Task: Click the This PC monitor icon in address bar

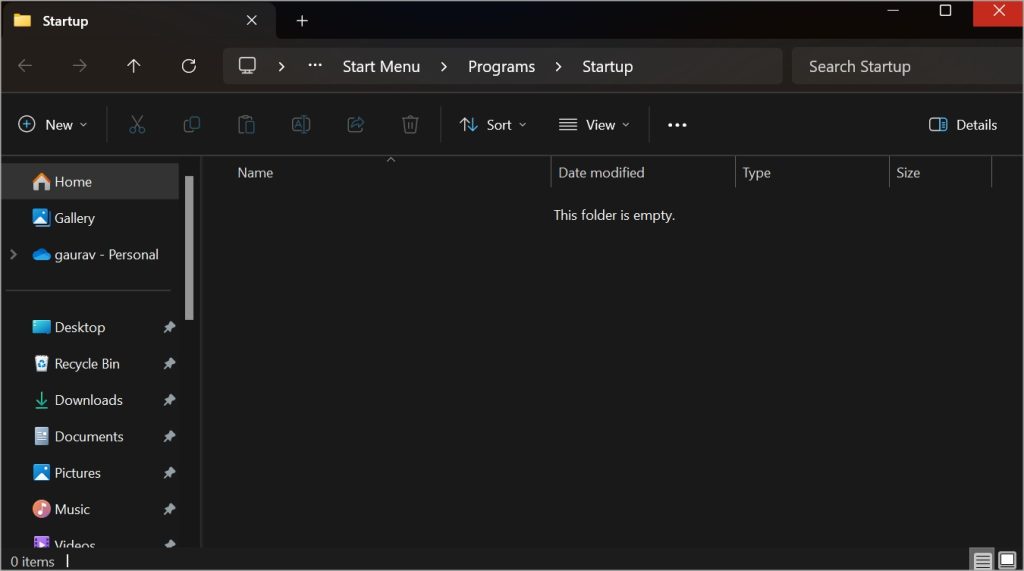Action: 248,65
